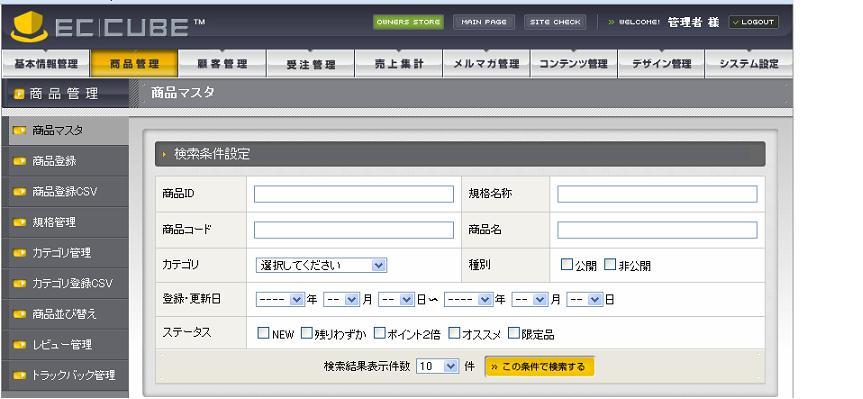863x399 pixels.
Task: Open the OWNERS STORE button
Action: 408,22
